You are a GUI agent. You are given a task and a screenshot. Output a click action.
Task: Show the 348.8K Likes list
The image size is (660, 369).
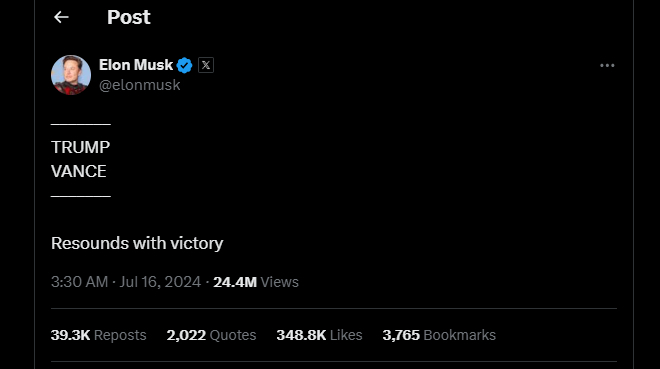pyautogui.click(x=319, y=335)
